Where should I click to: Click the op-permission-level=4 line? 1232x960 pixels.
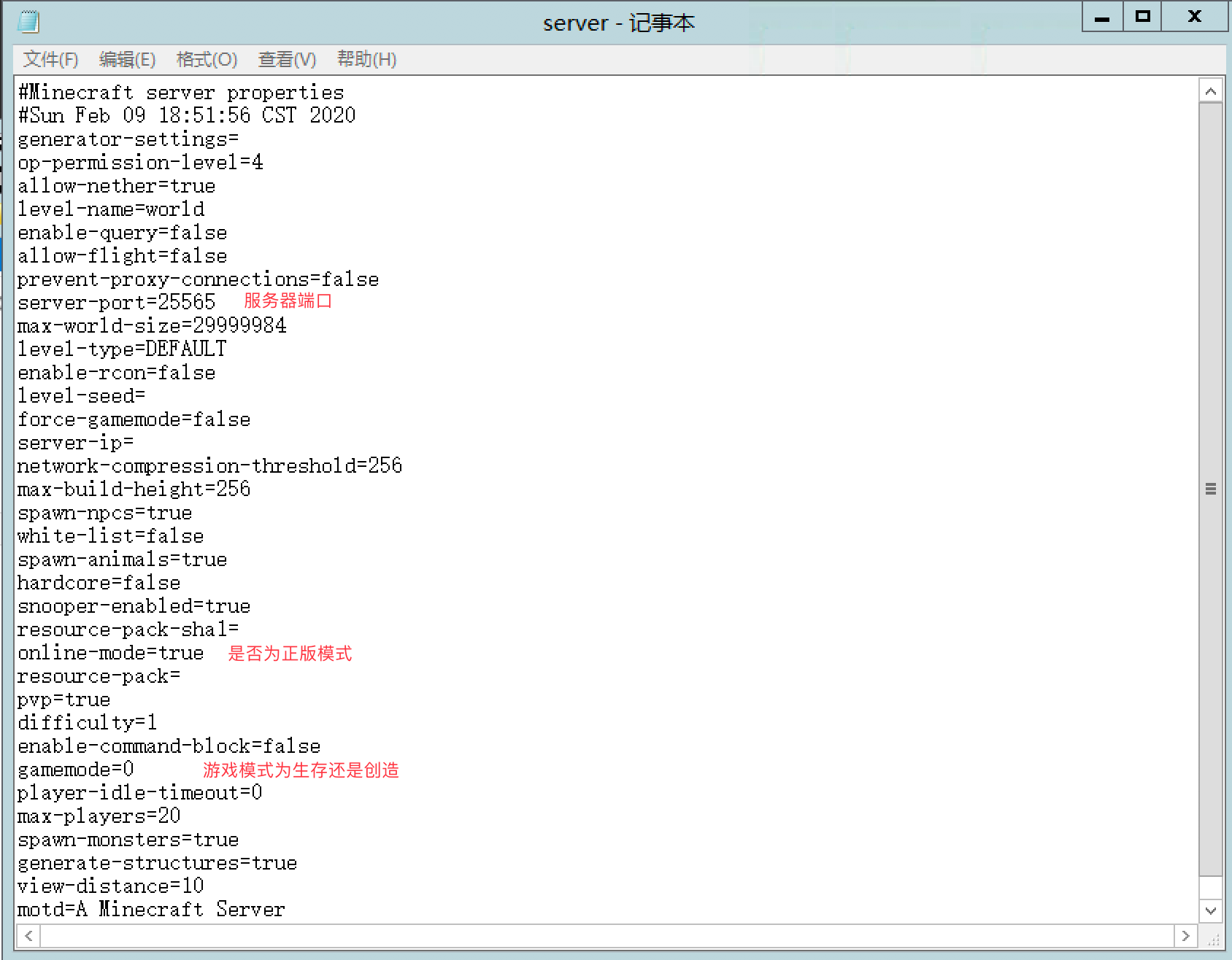coord(140,162)
